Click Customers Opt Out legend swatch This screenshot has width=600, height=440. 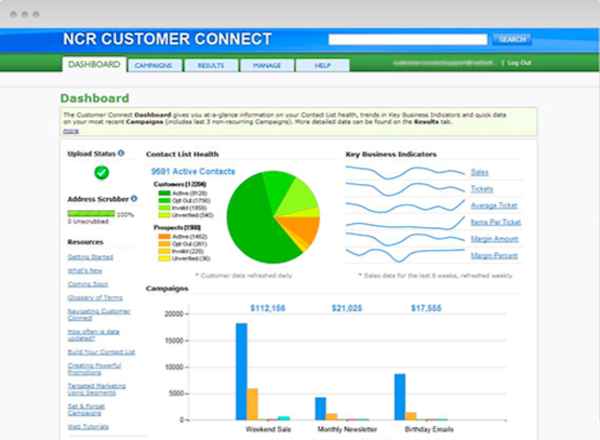165,200
